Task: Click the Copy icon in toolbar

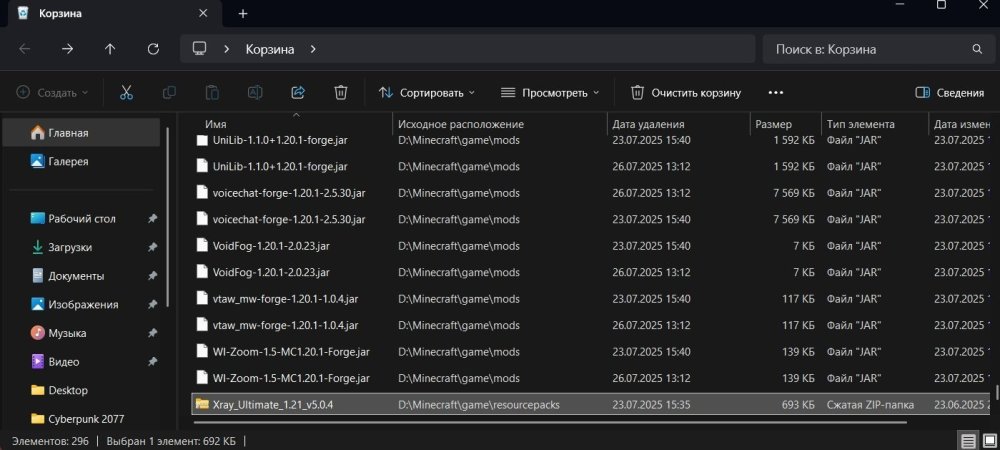Action: 169,92
